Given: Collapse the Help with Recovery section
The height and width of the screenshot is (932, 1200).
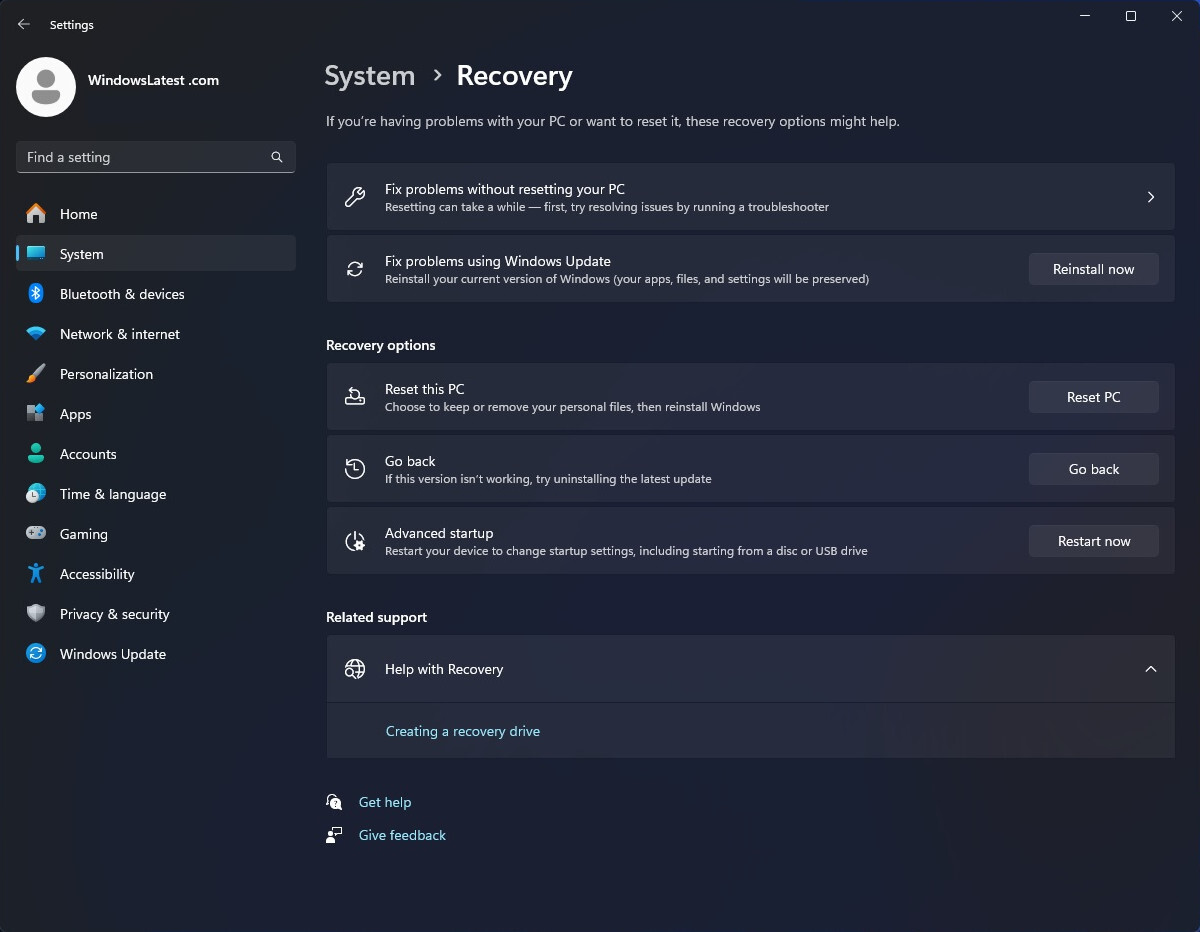Looking at the screenshot, I should click(x=1151, y=669).
